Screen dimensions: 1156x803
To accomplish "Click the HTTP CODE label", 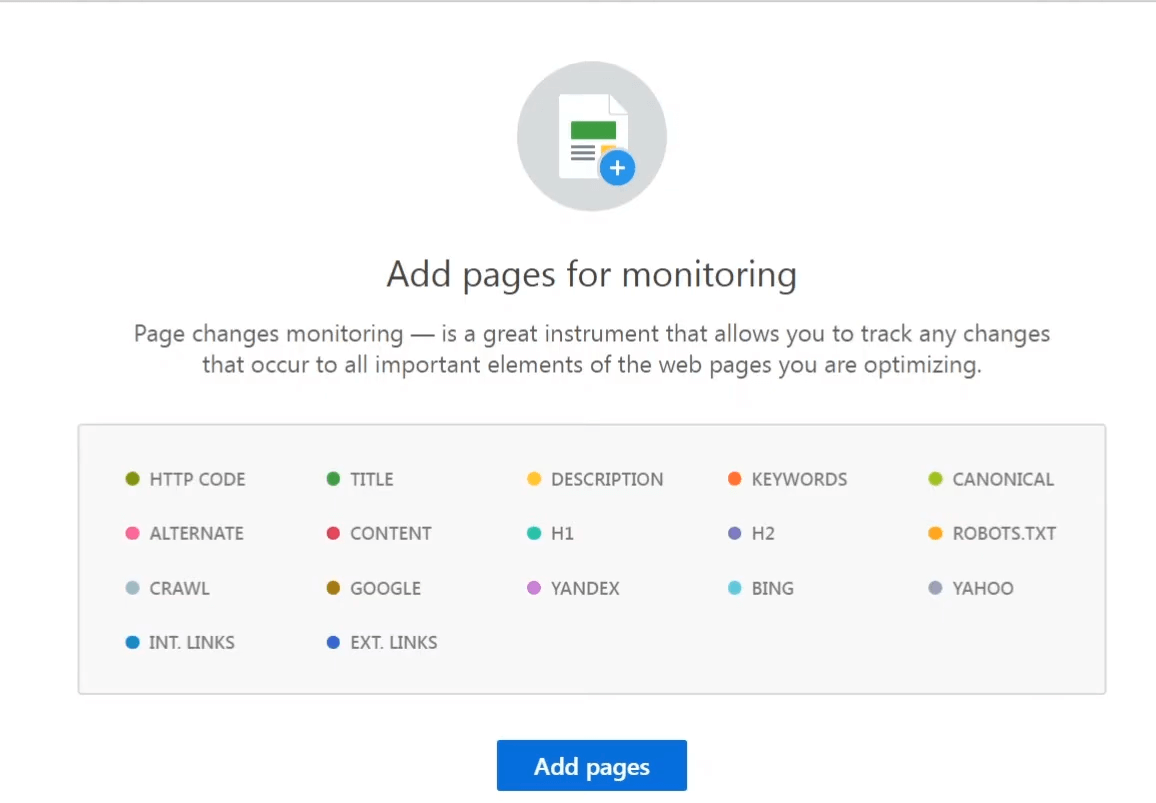I will 197,479.
